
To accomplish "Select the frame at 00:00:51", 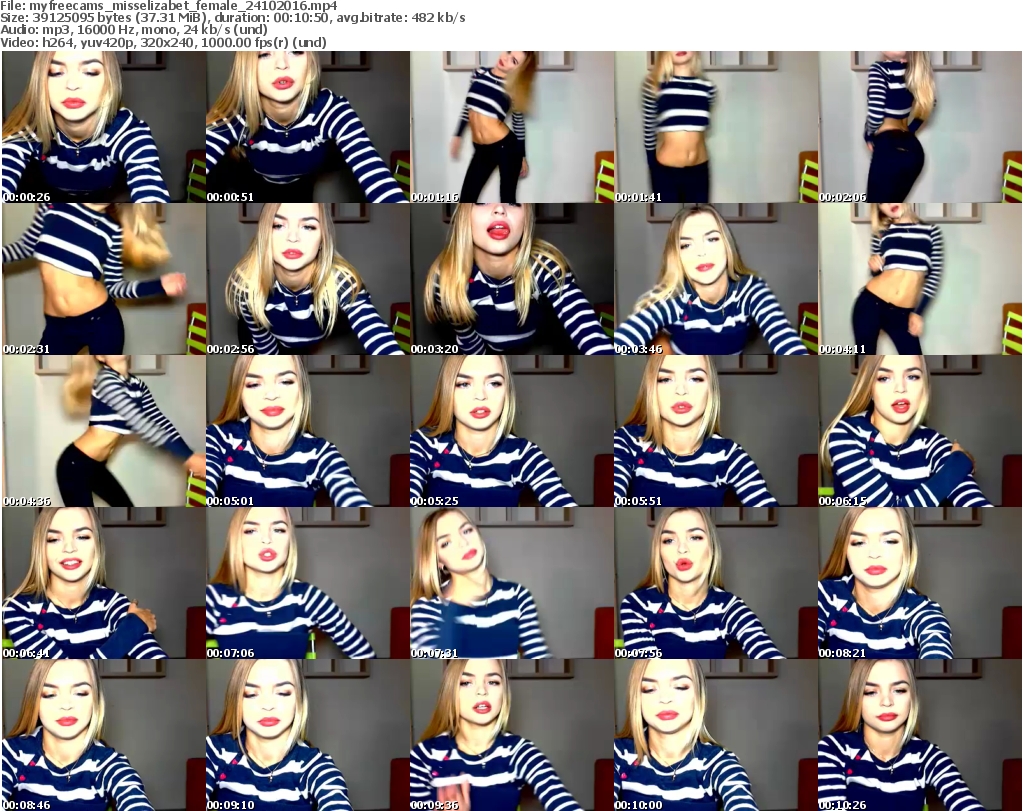I will 307,127.
